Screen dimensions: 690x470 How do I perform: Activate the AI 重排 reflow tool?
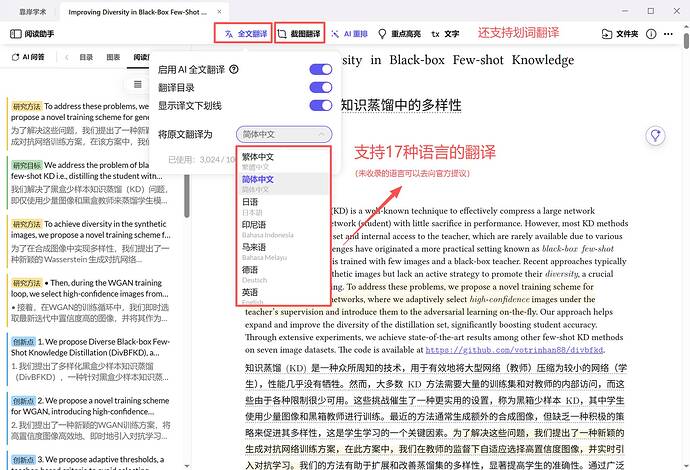[x=349, y=34]
